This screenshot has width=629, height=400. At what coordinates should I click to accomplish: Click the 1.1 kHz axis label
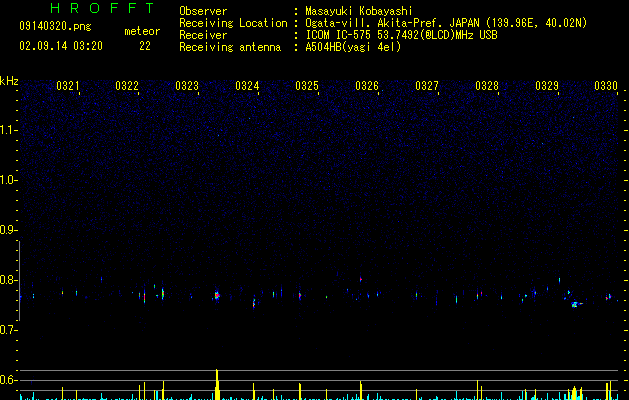[8, 130]
